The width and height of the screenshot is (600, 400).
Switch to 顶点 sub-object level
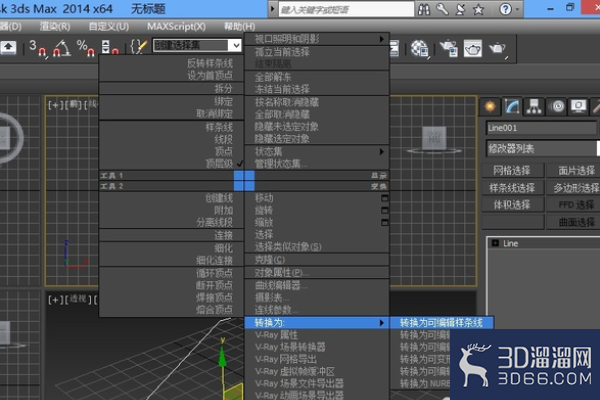click(x=224, y=152)
